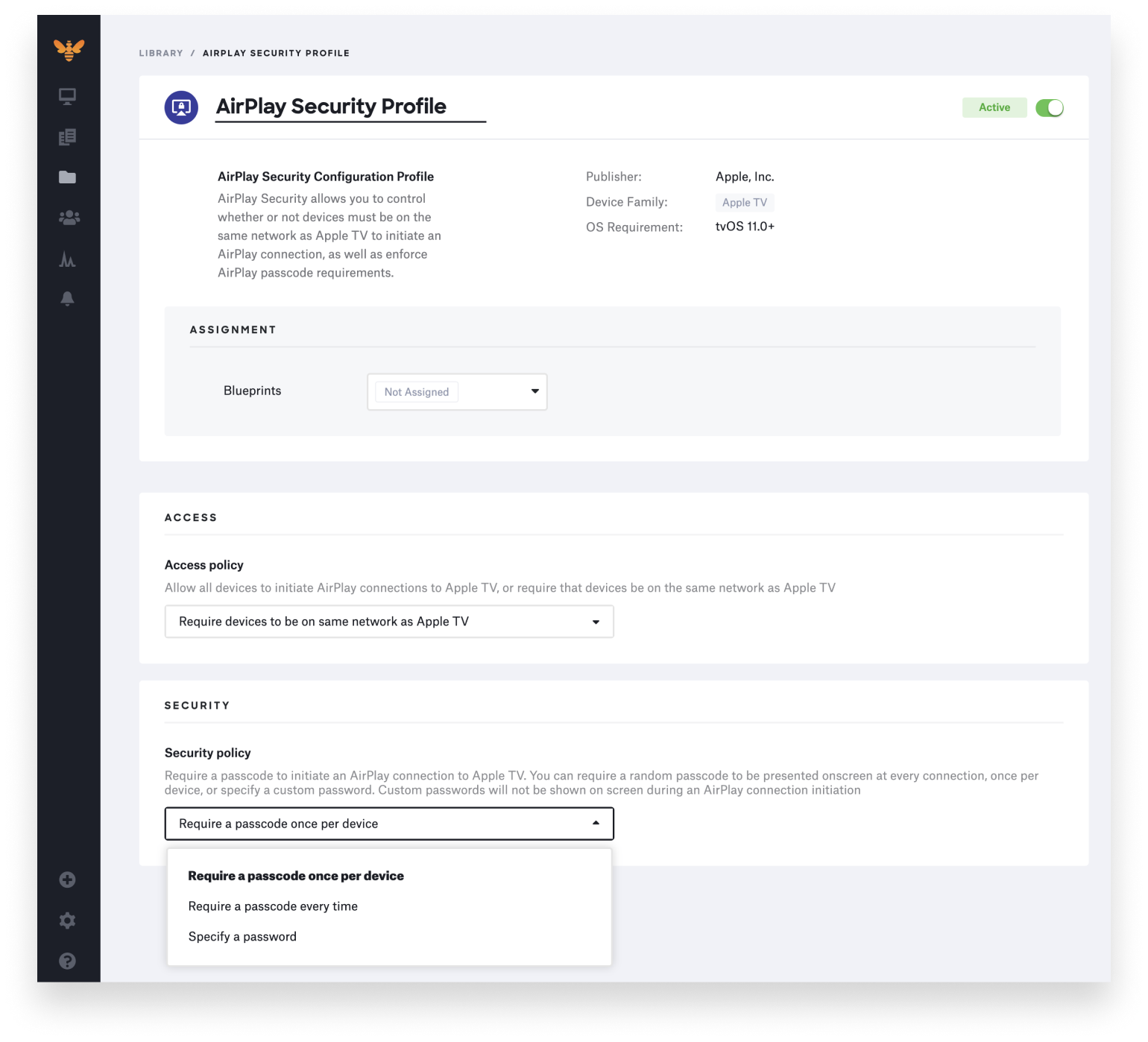This screenshot has height=1042, width=1148.
Task: Open Notifications via bell icon
Action: 67,300
